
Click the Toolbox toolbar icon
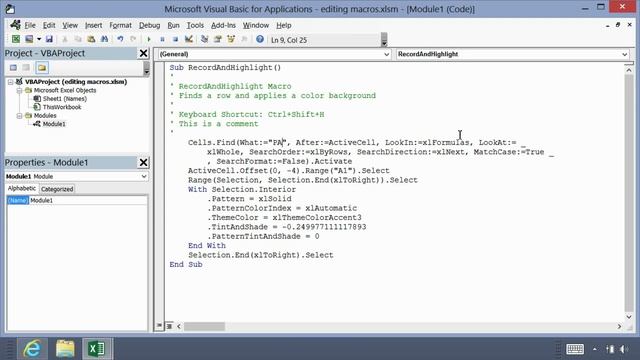[244, 39]
